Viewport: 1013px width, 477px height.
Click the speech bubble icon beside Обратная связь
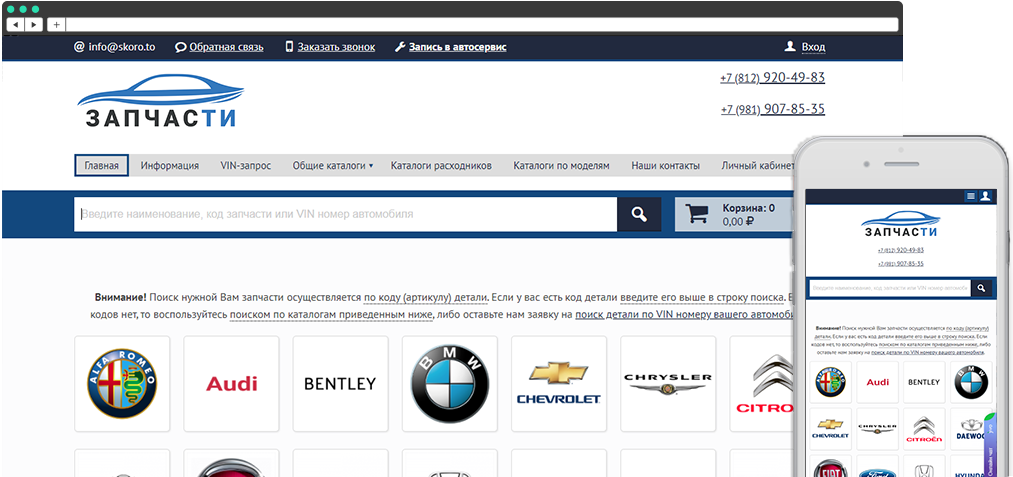pyautogui.click(x=181, y=47)
